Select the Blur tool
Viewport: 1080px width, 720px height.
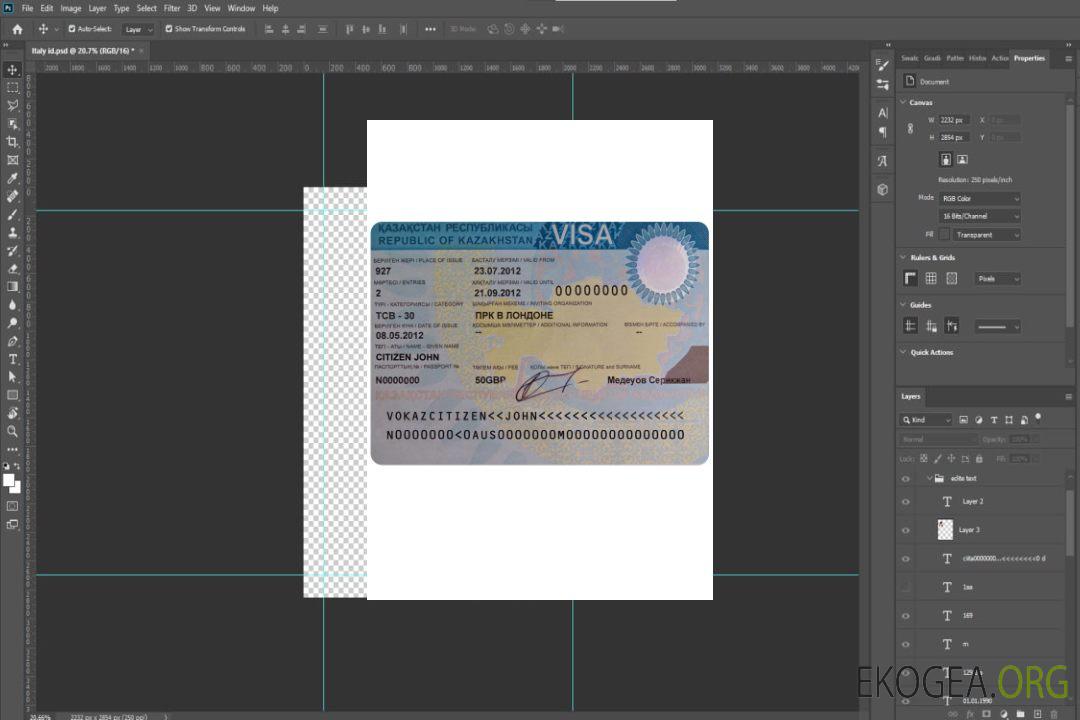tap(12, 305)
